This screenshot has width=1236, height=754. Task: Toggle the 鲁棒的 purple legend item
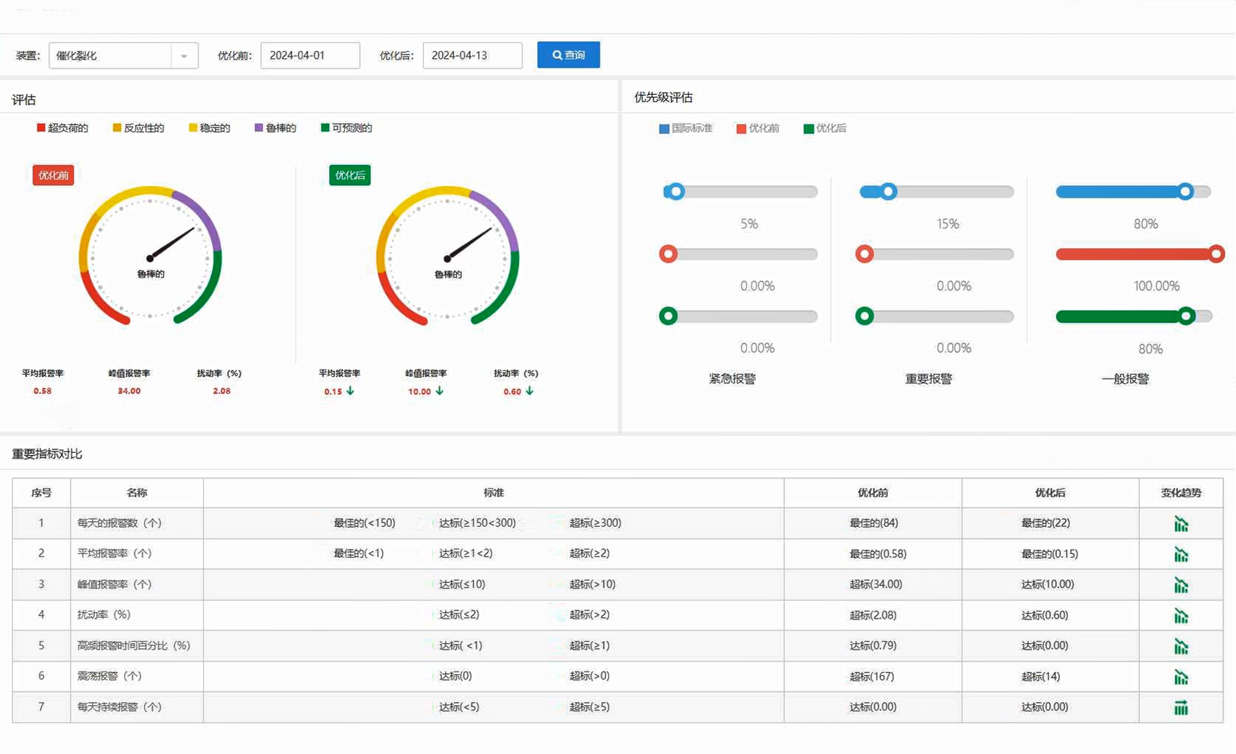click(x=275, y=128)
